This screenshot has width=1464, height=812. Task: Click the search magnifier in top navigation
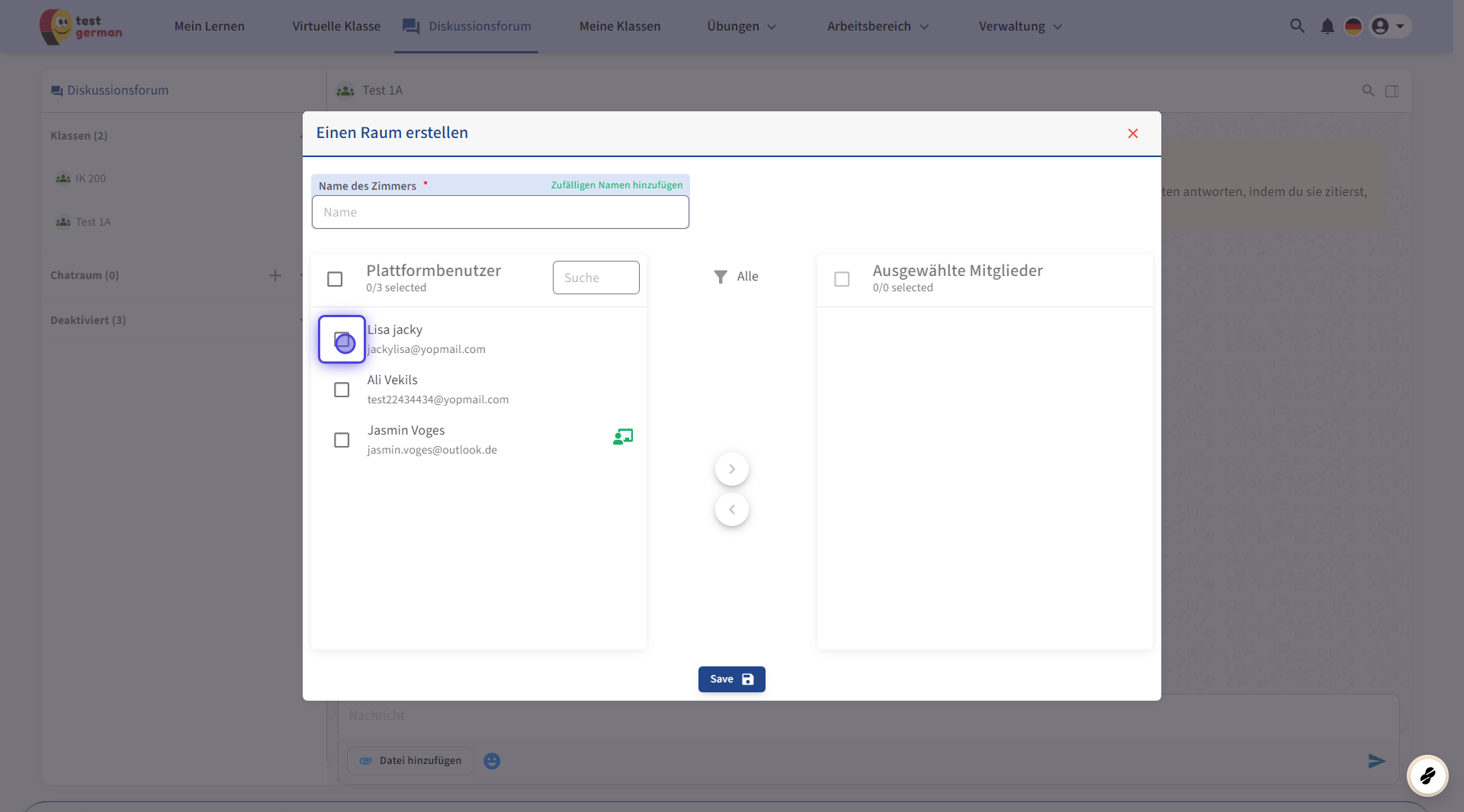click(x=1296, y=26)
